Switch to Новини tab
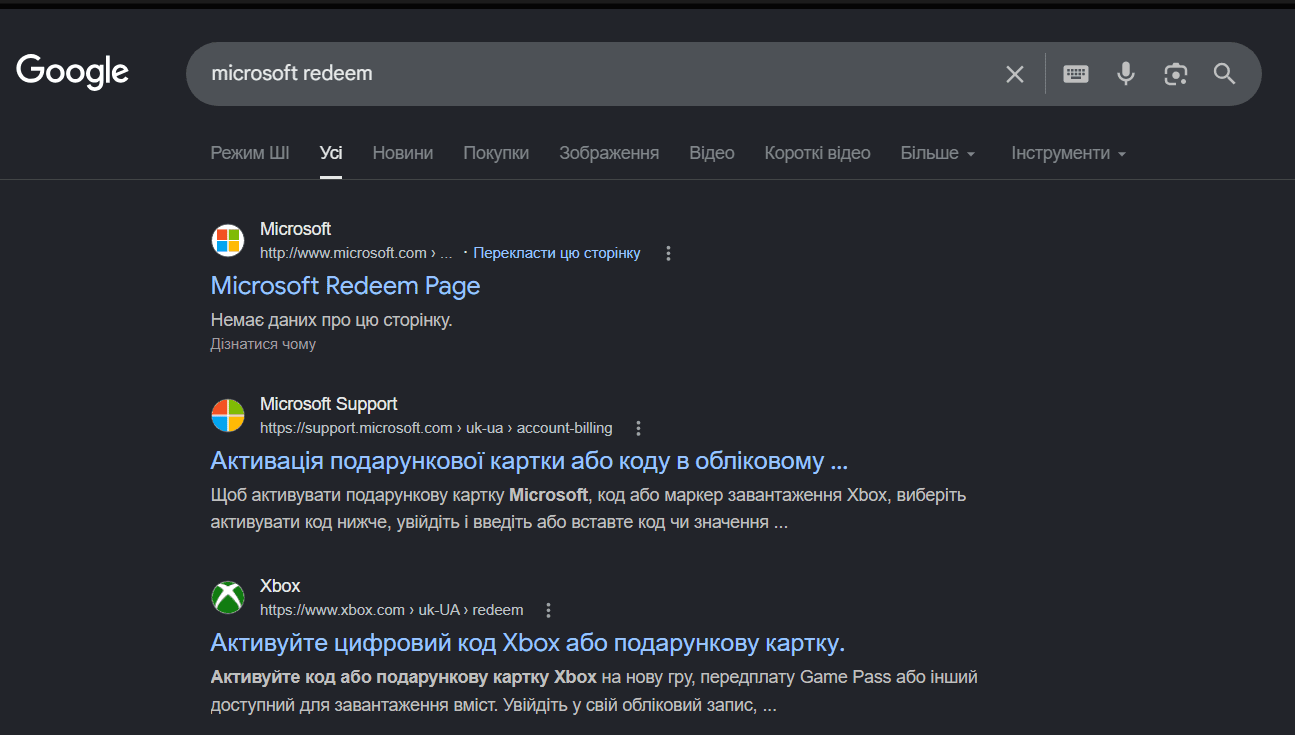1295x735 pixels. tap(403, 153)
